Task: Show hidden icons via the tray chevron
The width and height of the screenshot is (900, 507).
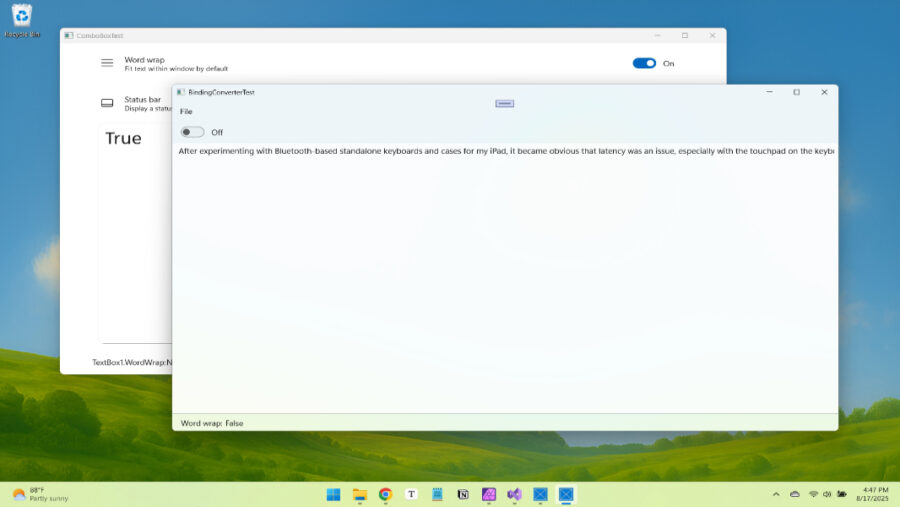Action: tap(776, 494)
